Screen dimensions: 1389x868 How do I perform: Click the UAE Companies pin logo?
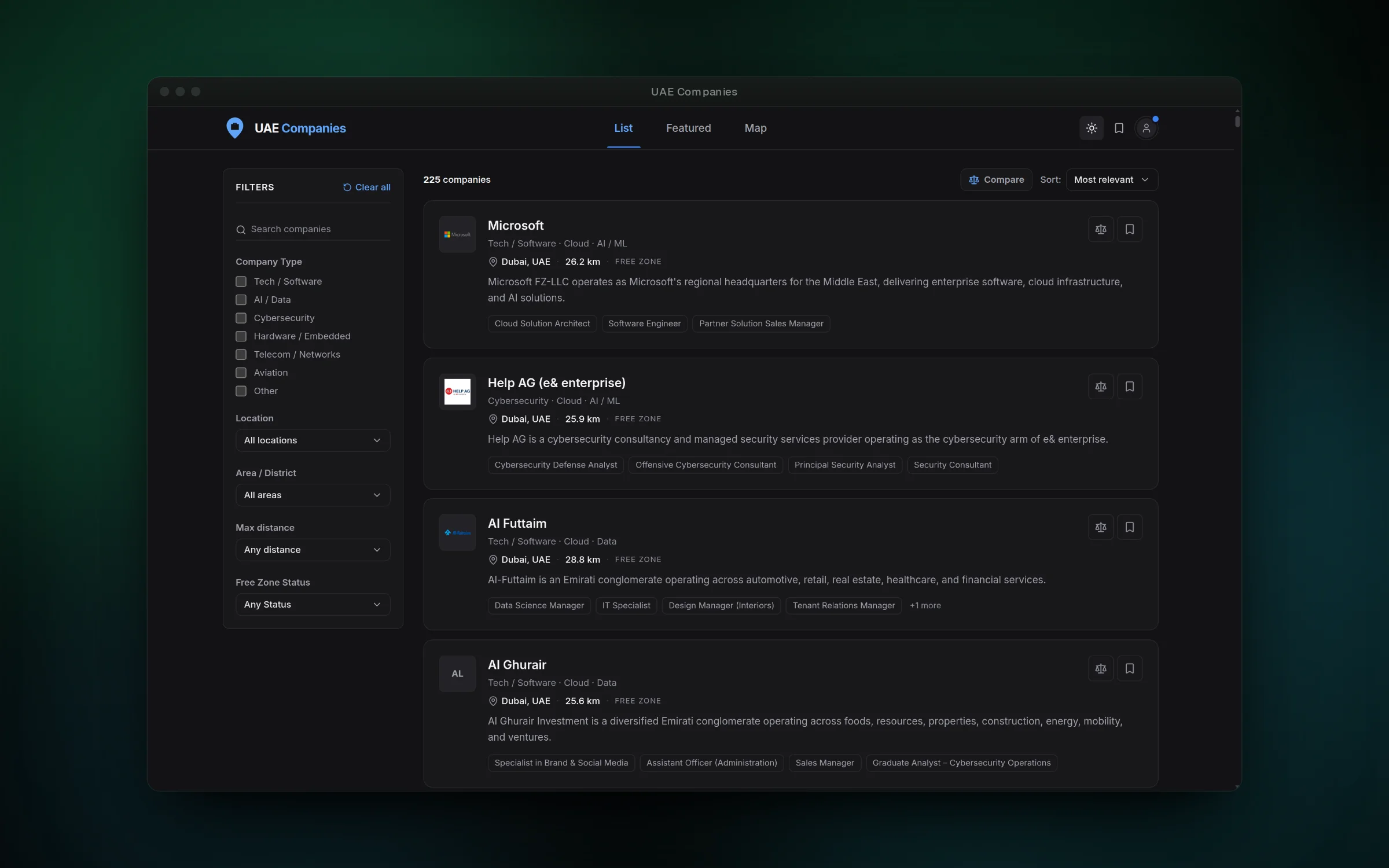234,128
